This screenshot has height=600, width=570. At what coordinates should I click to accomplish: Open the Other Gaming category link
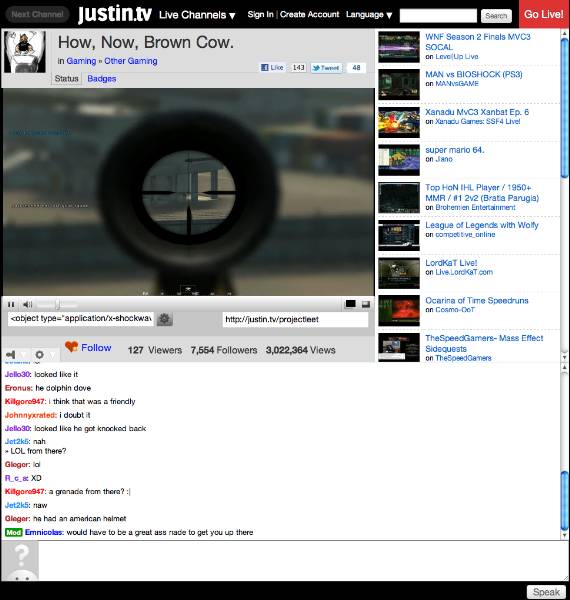click(x=131, y=61)
